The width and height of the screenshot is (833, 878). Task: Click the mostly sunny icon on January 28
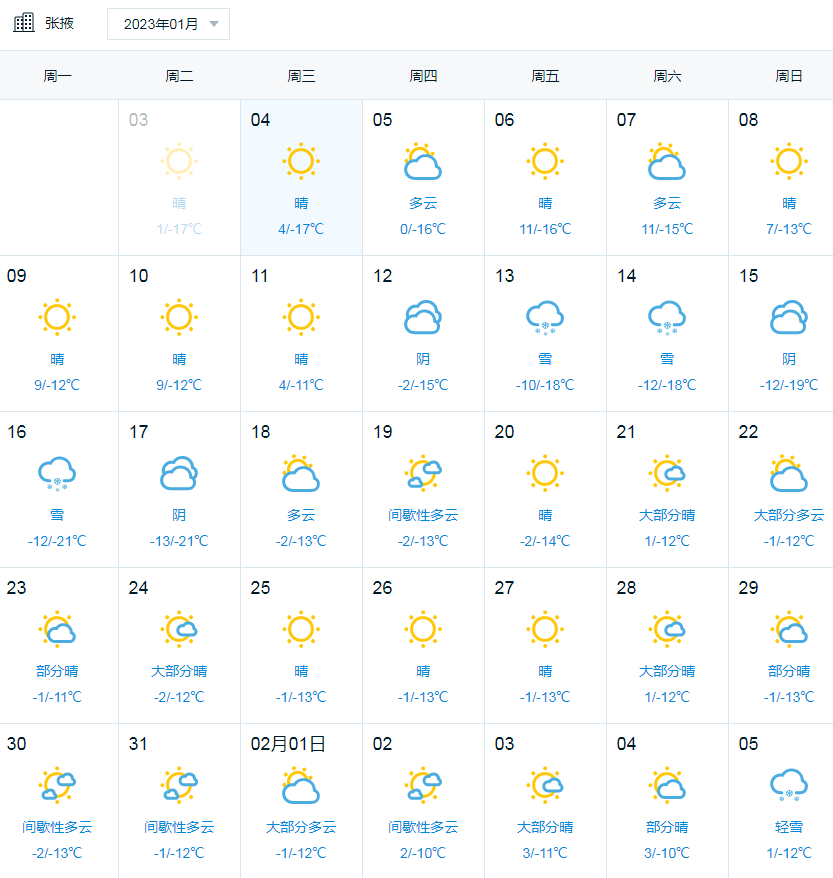pos(667,628)
